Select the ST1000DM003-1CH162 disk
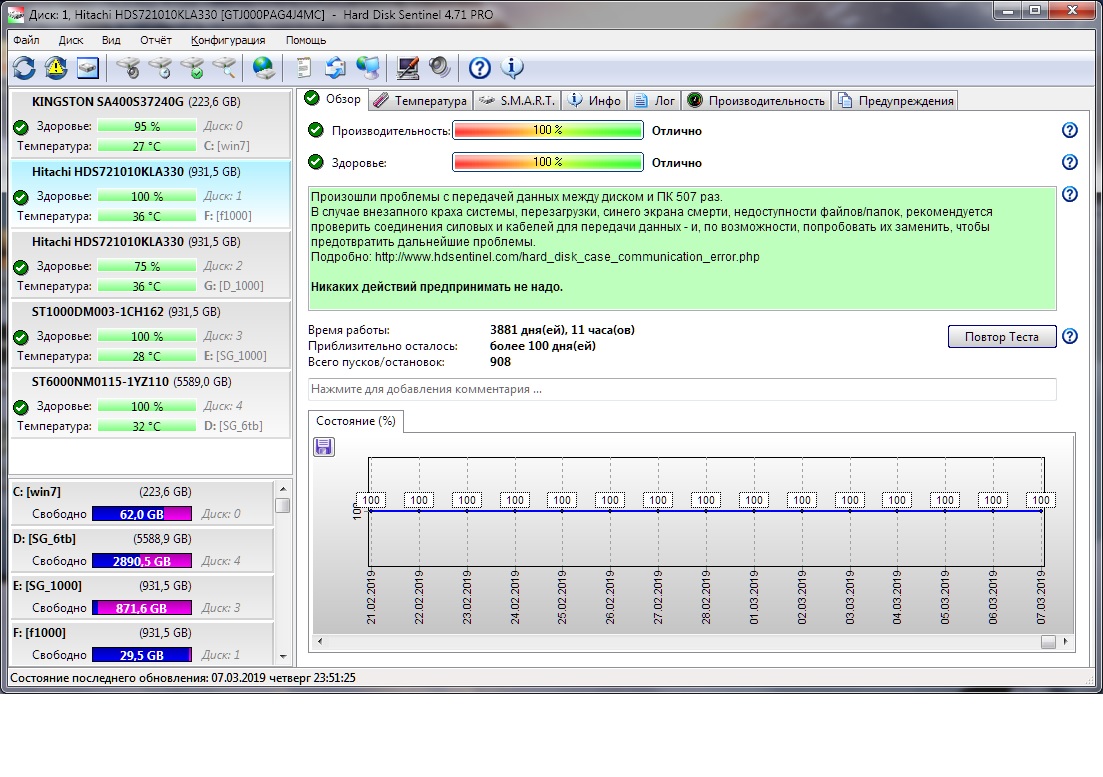The image size is (1103, 777). point(151,333)
